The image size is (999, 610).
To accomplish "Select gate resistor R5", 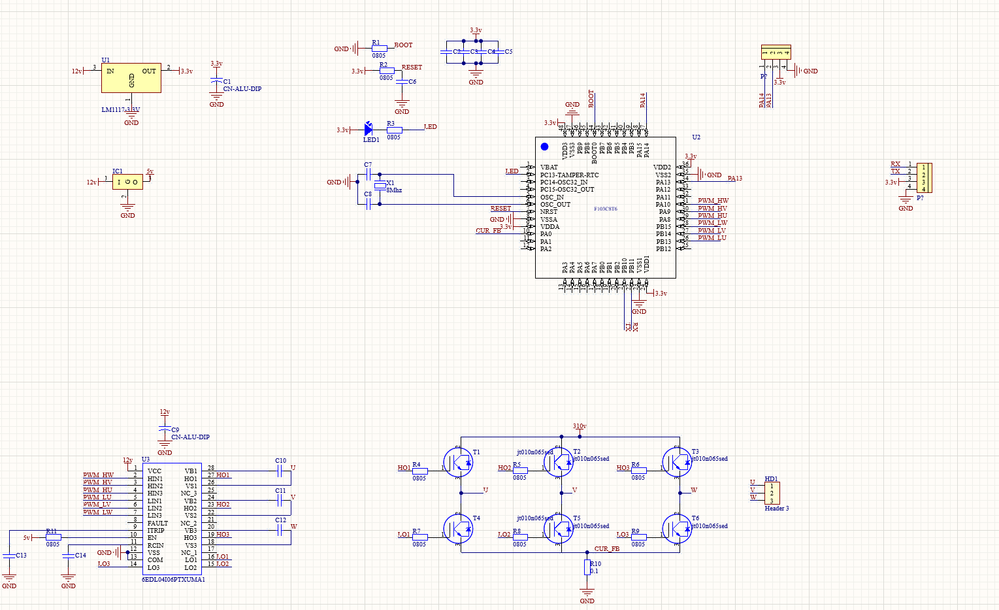I will point(520,471).
